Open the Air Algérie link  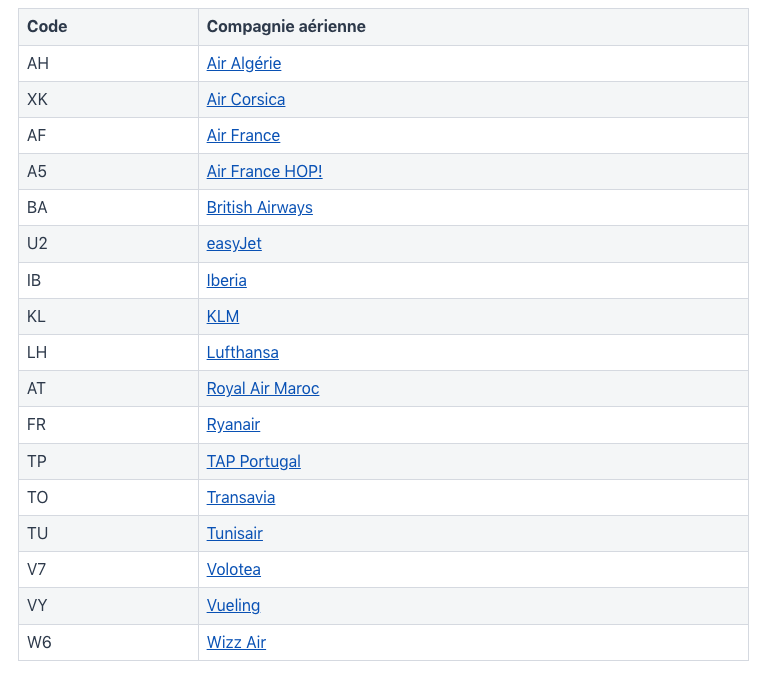click(x=243, y=63)
